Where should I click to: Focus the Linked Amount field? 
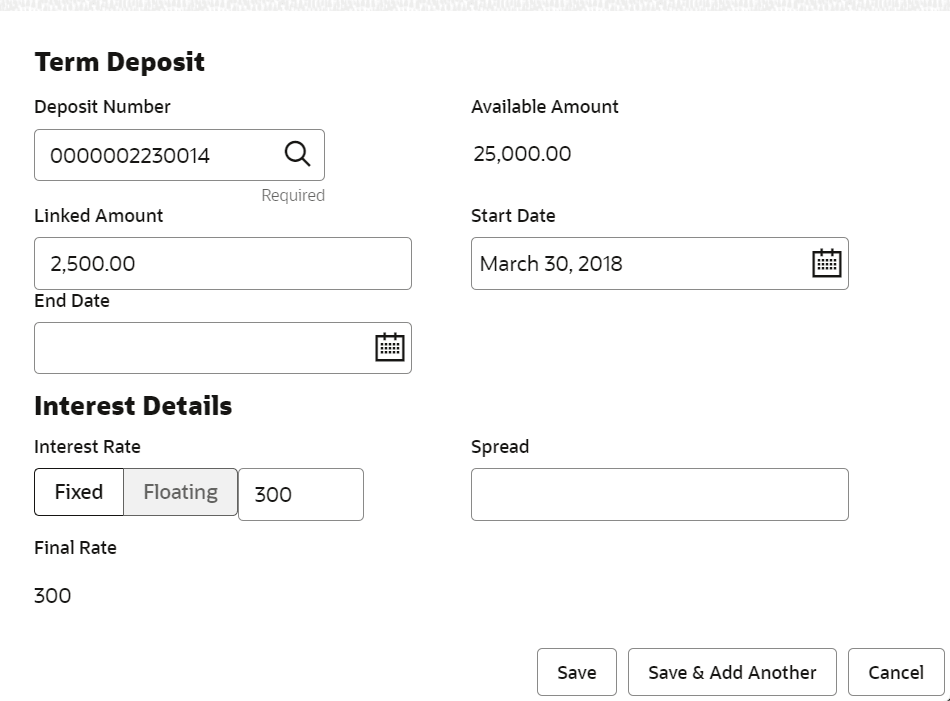[222, 264]
